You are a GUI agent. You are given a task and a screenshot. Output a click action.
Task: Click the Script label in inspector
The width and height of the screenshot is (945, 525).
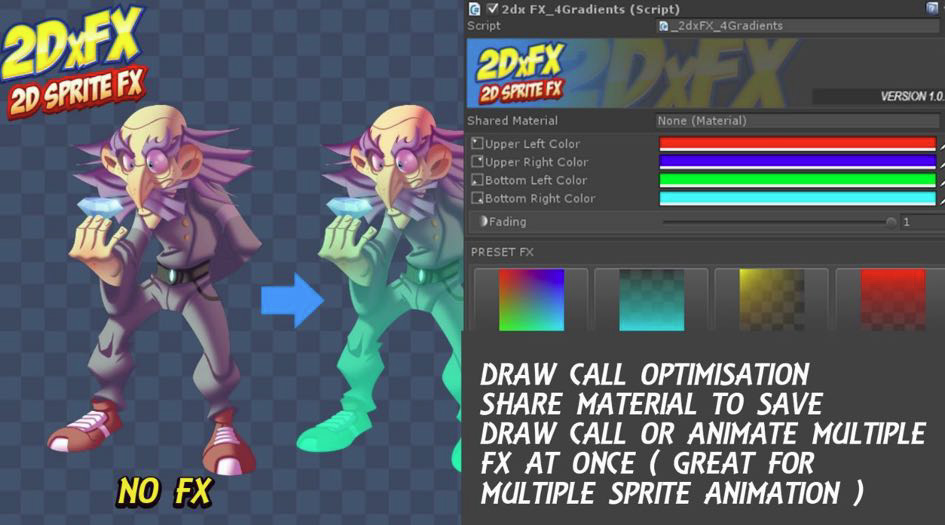483,26
